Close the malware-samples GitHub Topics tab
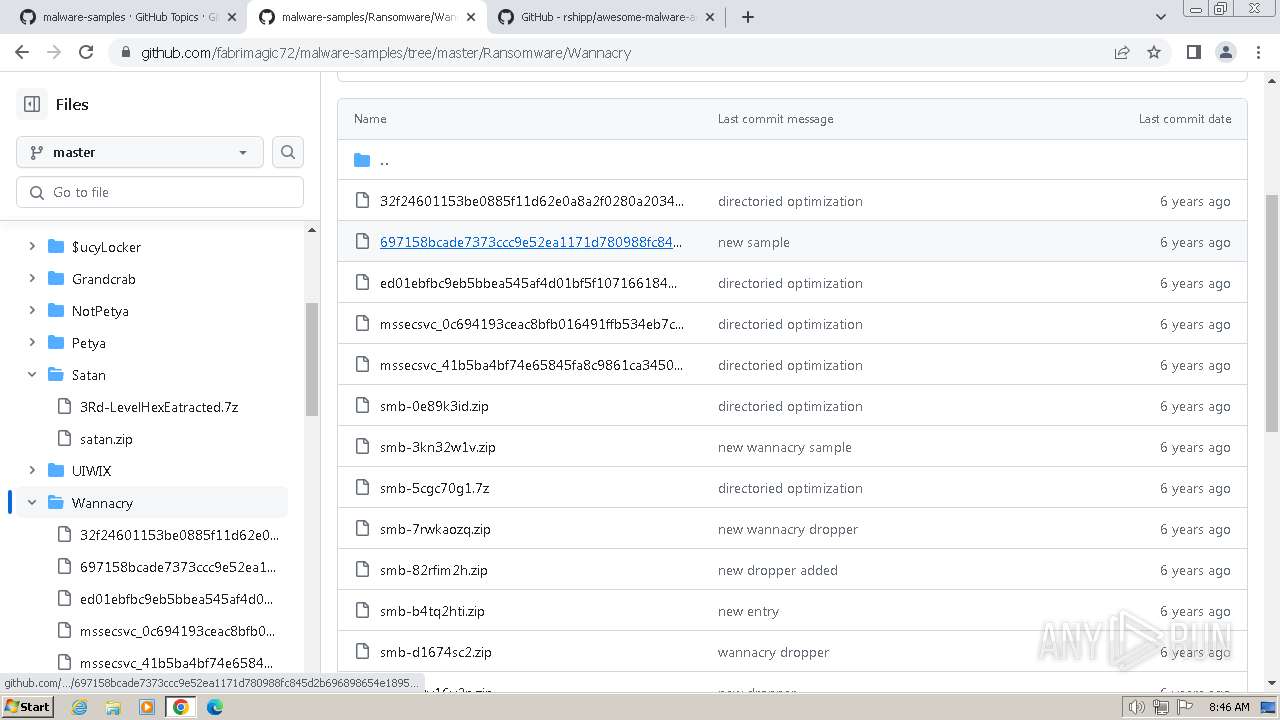Image resolution: width=1280 pixels, height=720 pixels. (x=232, y=17)
